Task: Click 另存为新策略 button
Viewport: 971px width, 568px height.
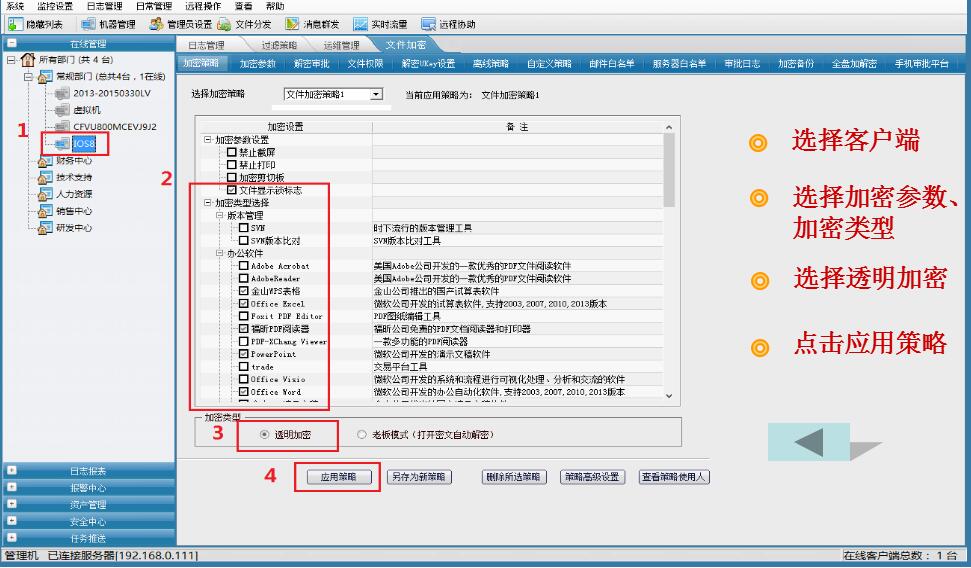Action: tap(419, 477)
